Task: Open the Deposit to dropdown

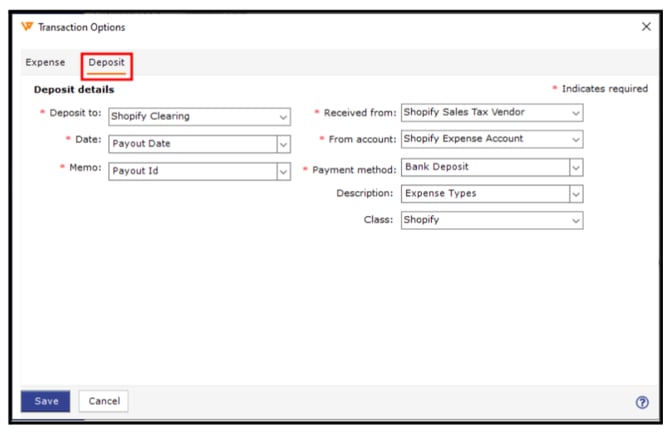Action: [x=200, y=117]
